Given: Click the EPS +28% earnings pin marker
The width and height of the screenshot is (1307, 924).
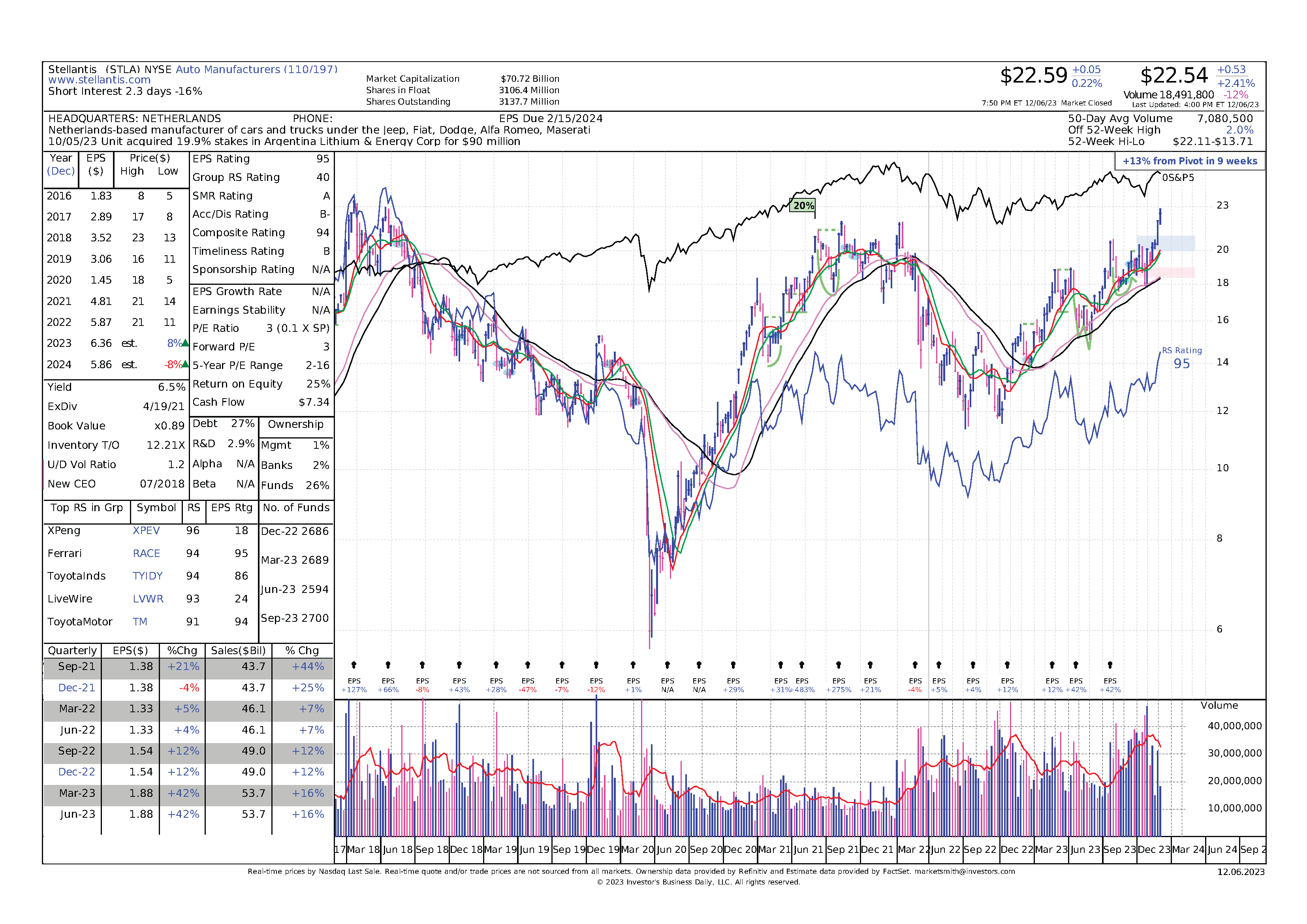Looking at the screenshot, I should pos(496,665).
